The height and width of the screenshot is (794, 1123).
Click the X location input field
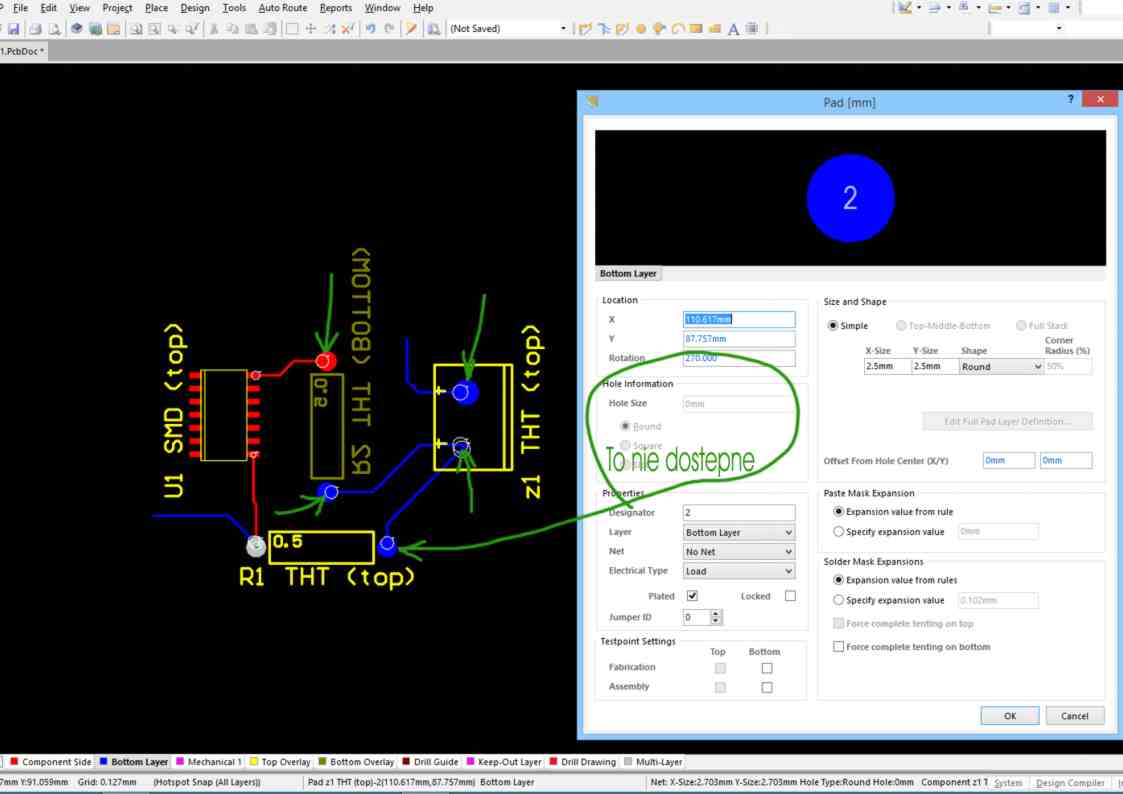[738, 318]
